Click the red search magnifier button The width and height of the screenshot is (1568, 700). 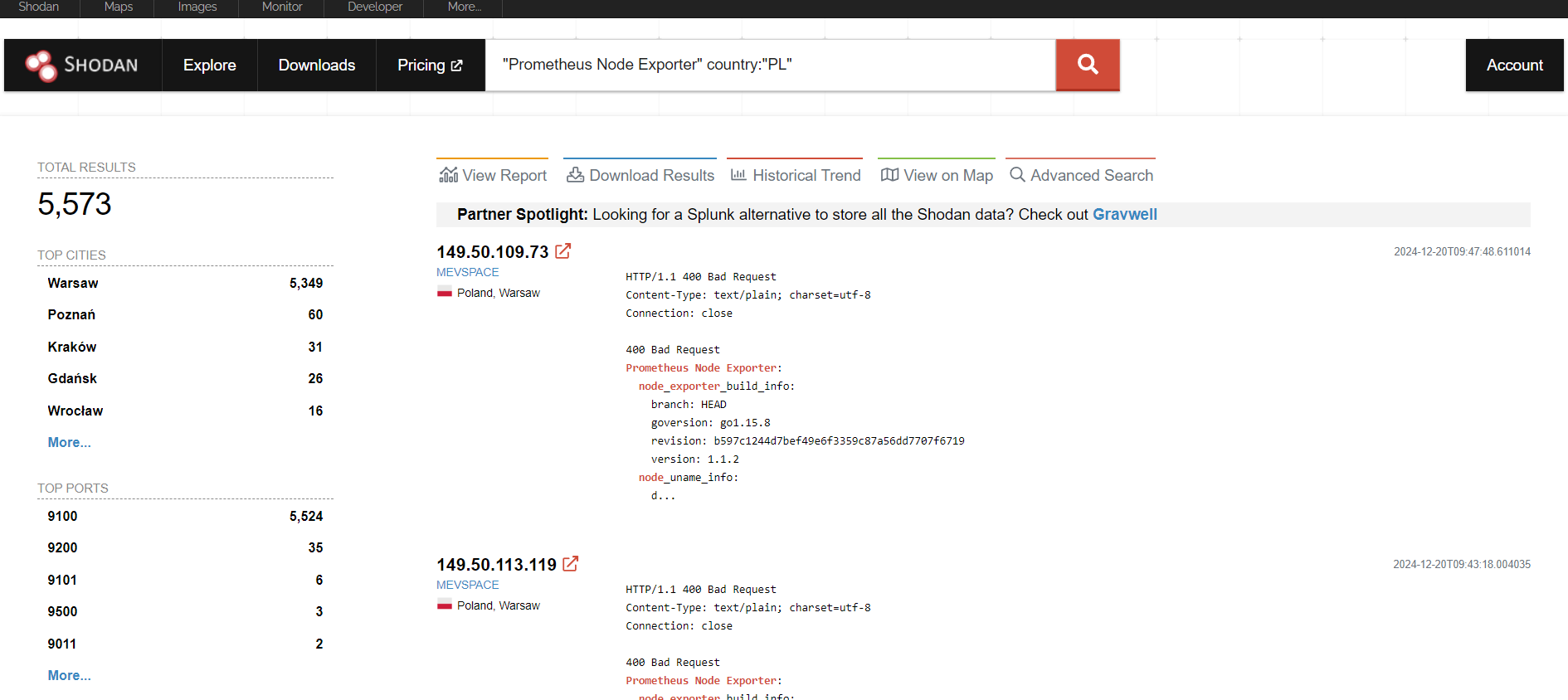(x=1088, y=65)
